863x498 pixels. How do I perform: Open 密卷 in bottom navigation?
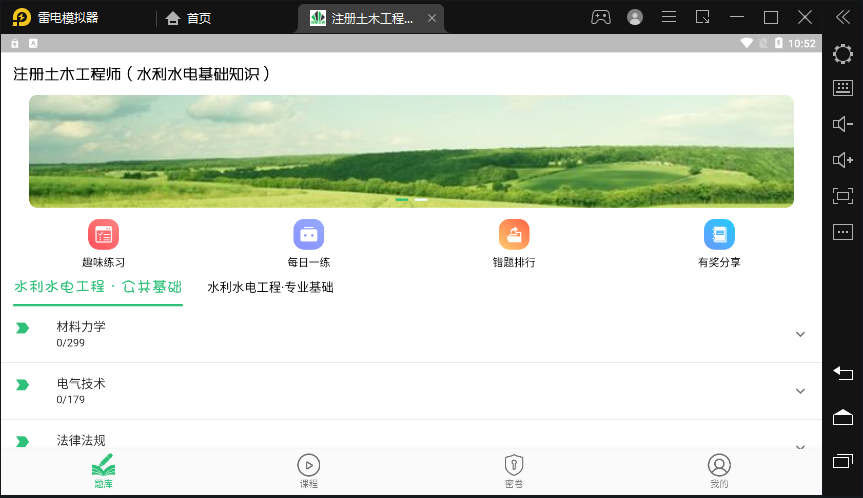(x=513, y=471)
